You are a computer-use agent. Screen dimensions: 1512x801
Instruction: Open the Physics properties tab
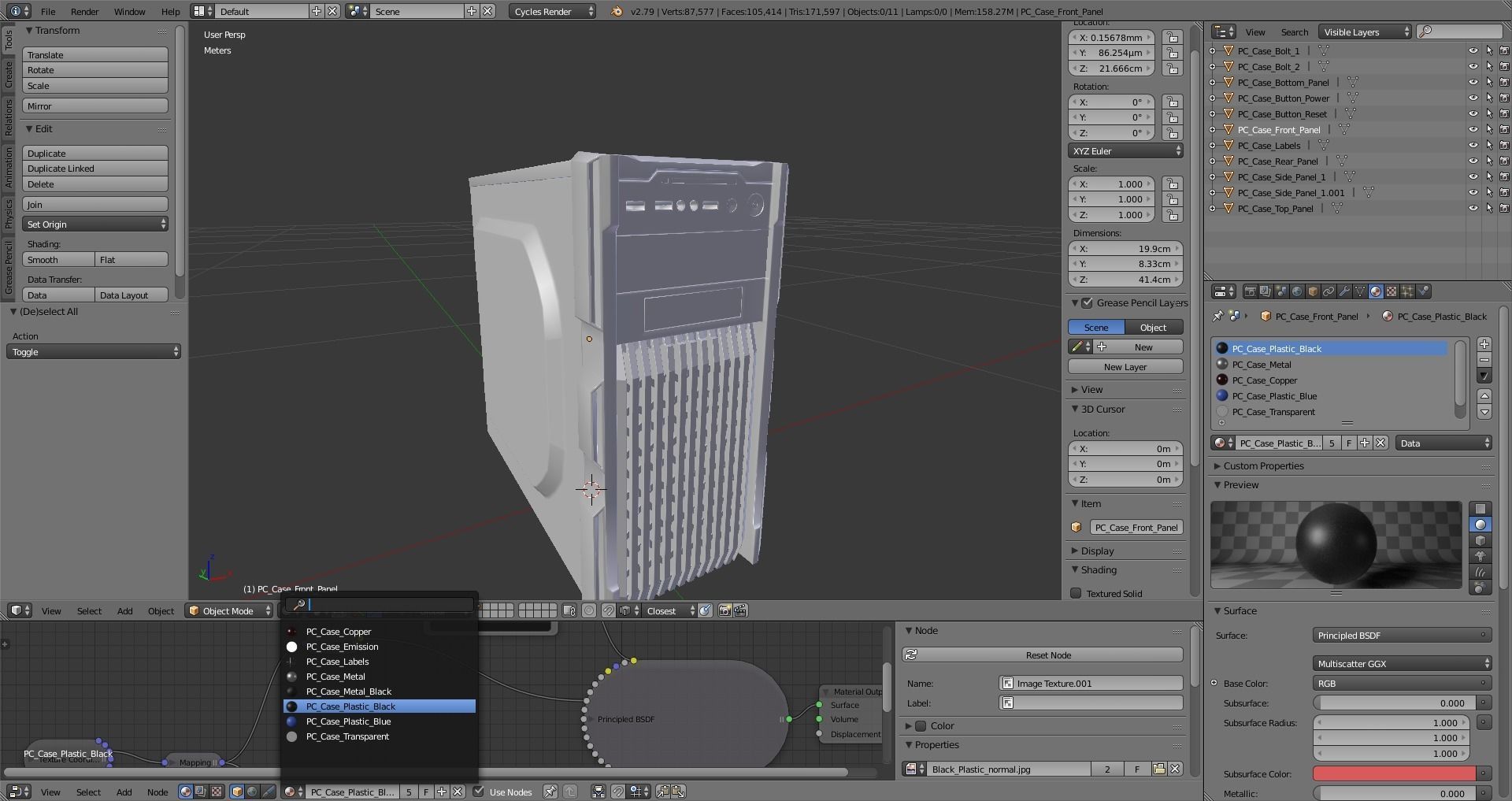click(1423, 291)
